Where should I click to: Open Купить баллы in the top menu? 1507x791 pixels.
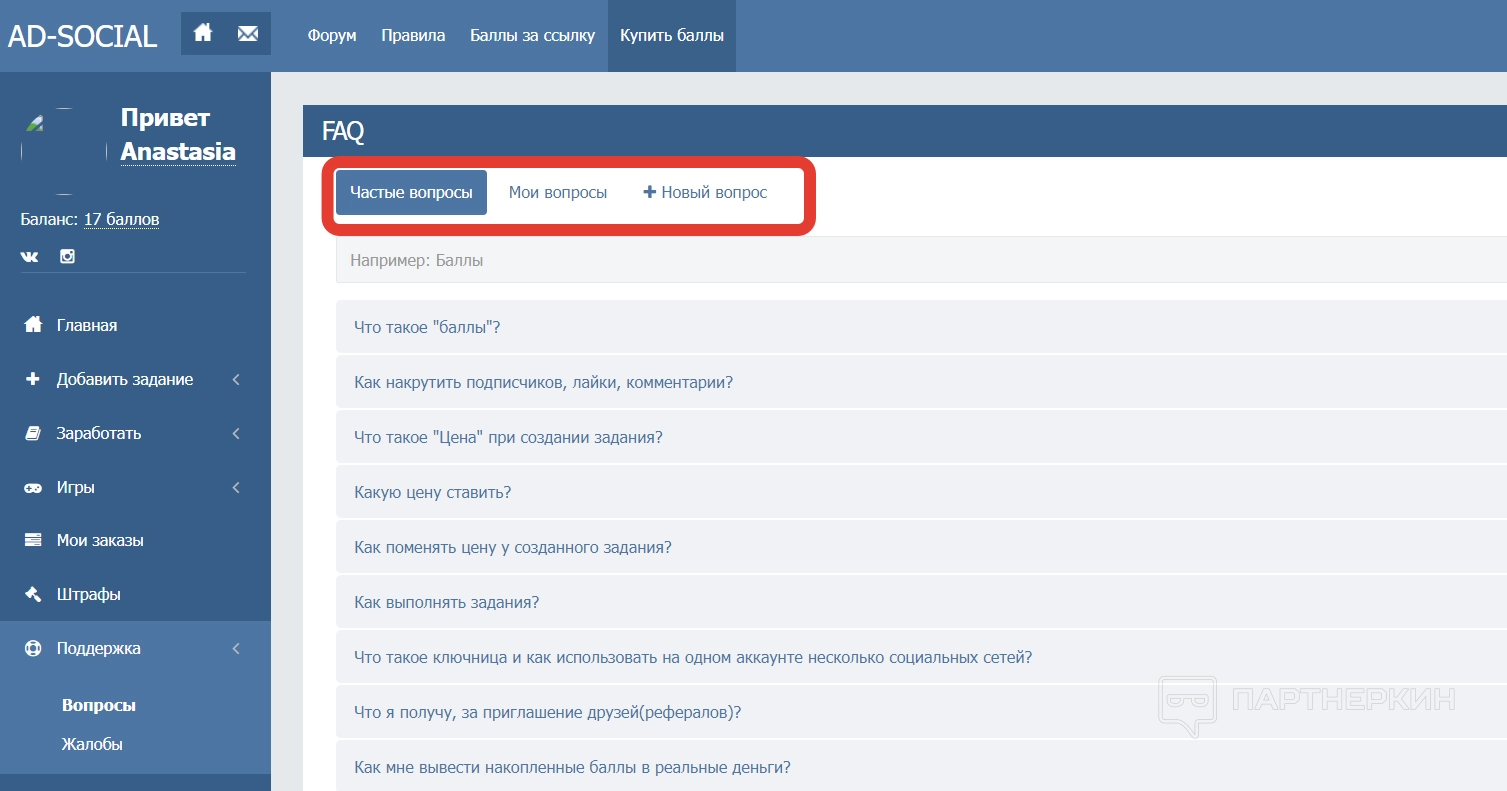(671, 36)
